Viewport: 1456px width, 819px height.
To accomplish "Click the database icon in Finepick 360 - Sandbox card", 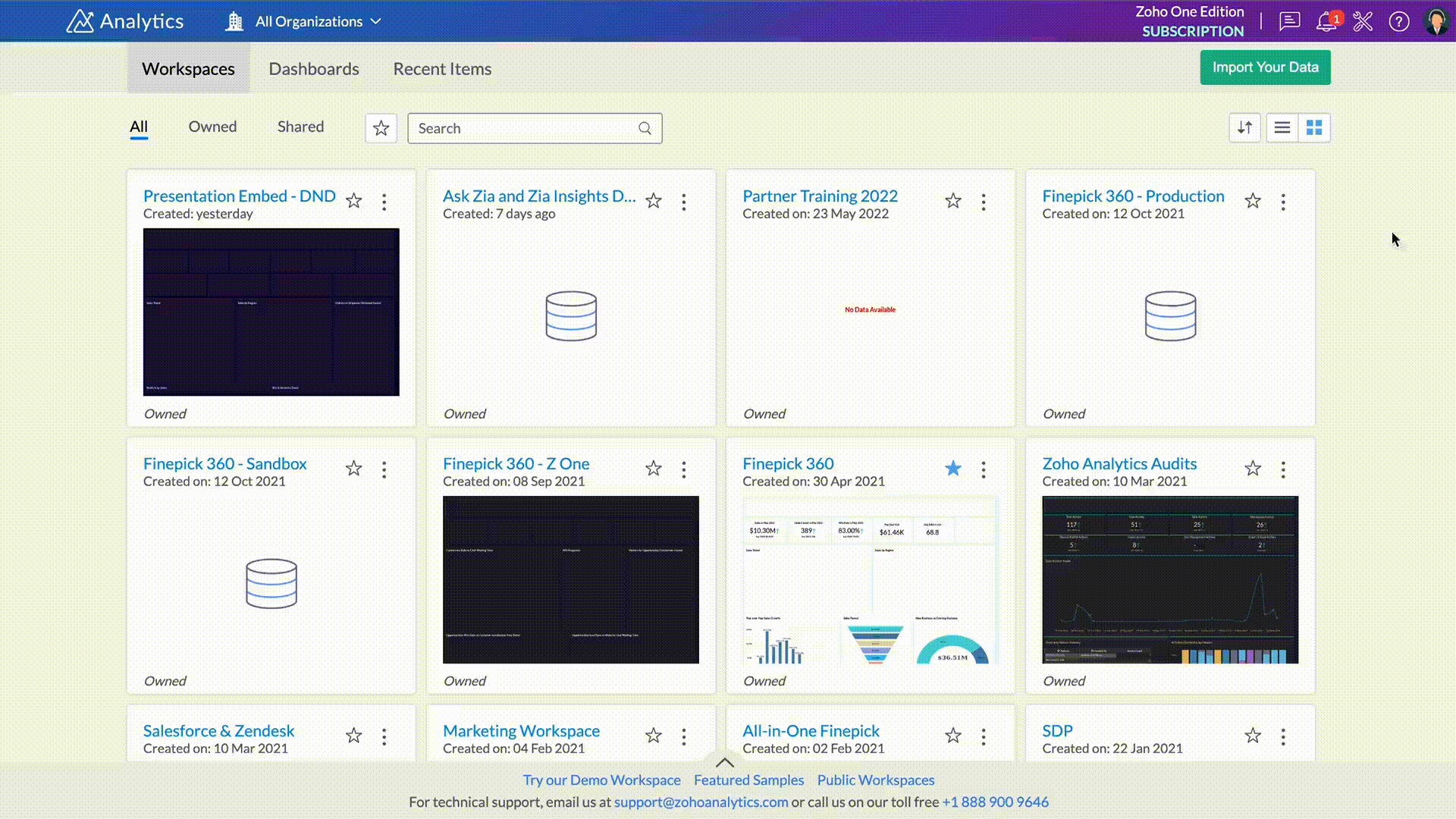I will click(271, 584).
